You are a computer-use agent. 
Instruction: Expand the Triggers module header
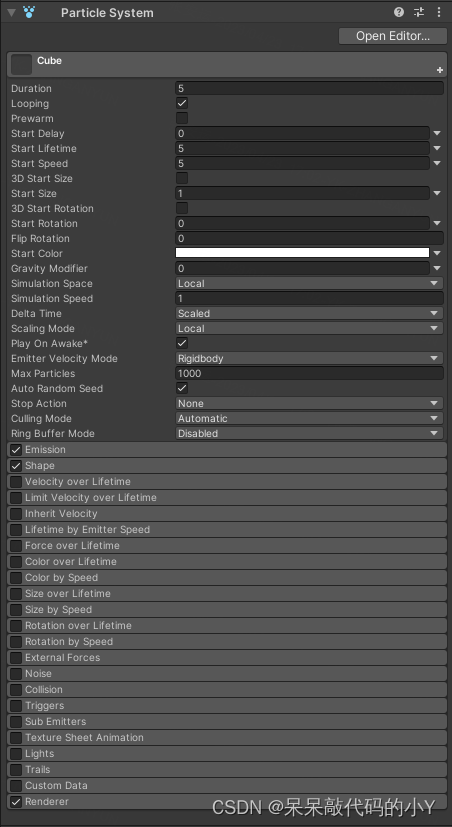coord(227,706)
